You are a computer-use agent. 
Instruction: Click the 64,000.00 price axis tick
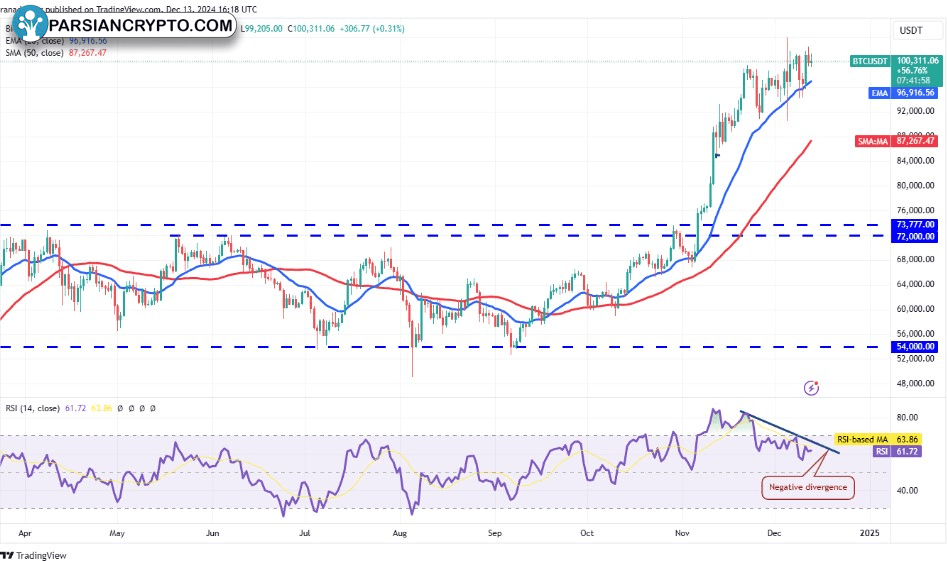(x=916, y=284)
